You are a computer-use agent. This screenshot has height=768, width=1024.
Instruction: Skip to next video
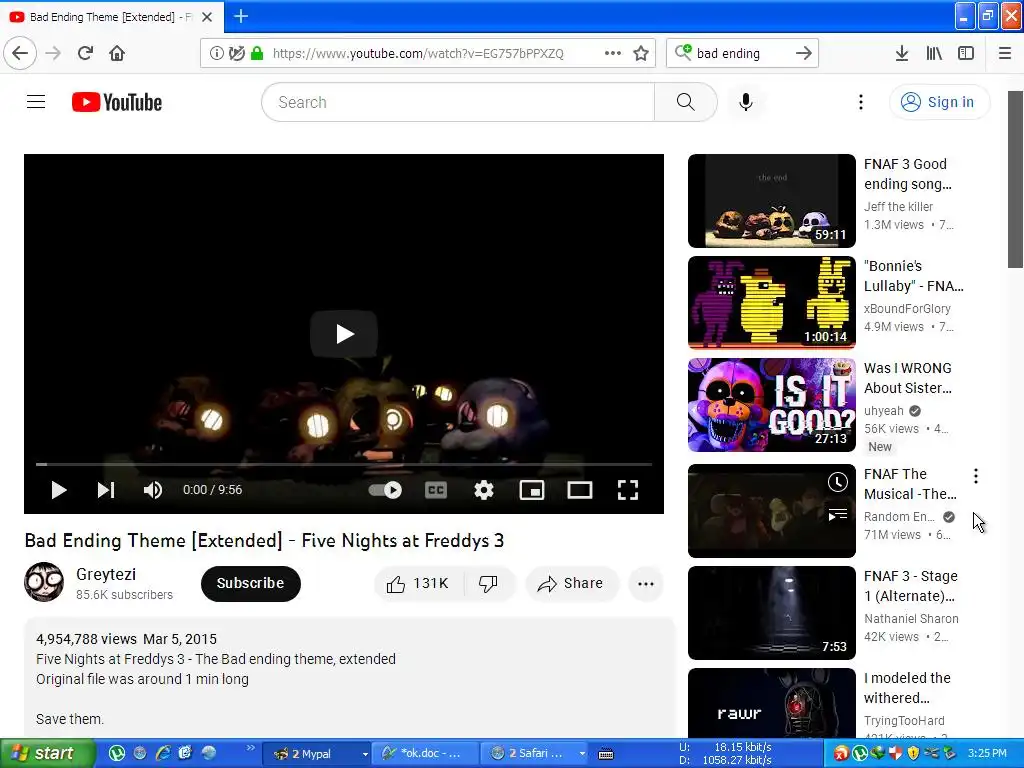coord(106,490)
